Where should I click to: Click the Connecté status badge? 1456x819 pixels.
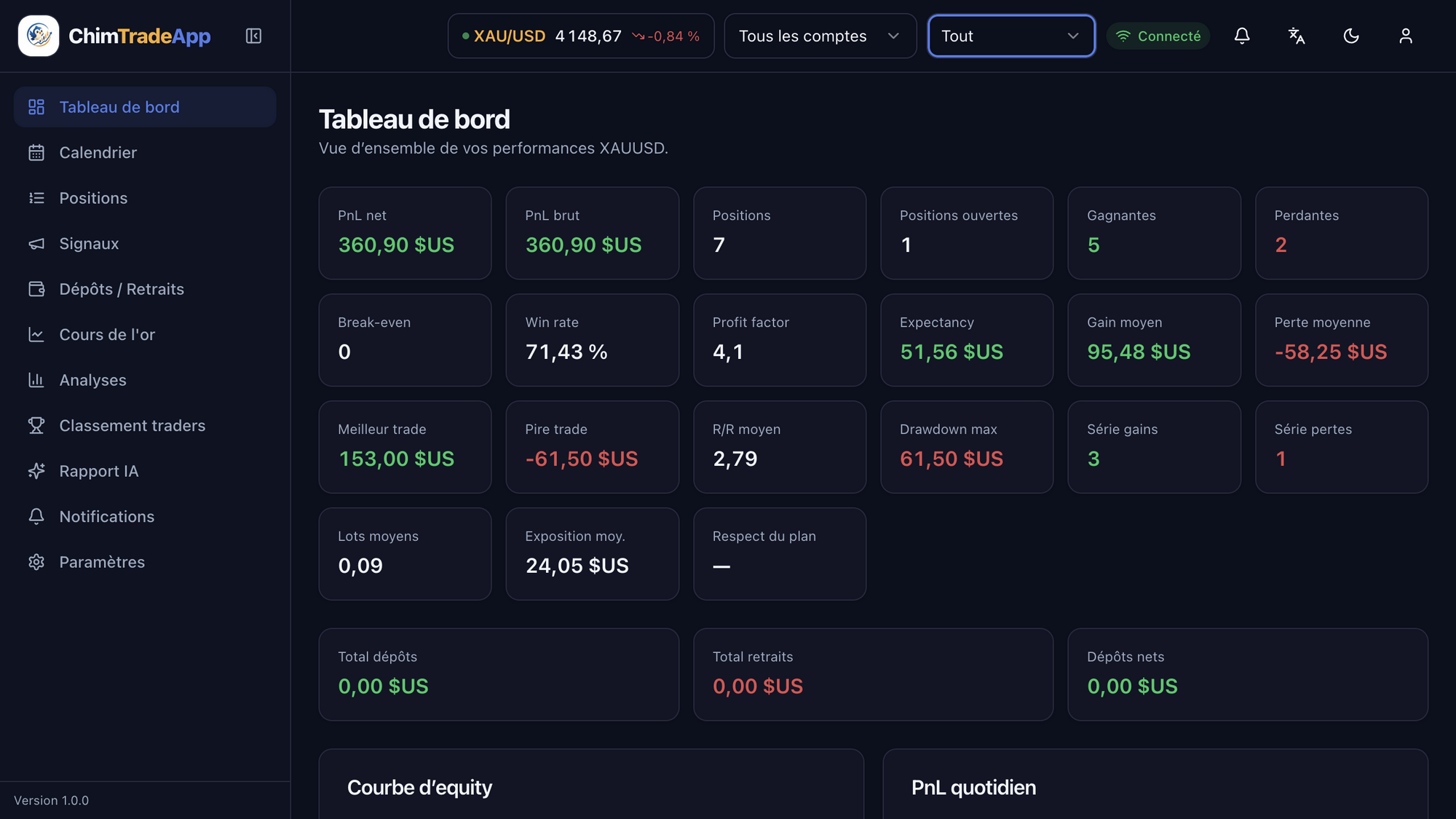tap(1158, 36)
